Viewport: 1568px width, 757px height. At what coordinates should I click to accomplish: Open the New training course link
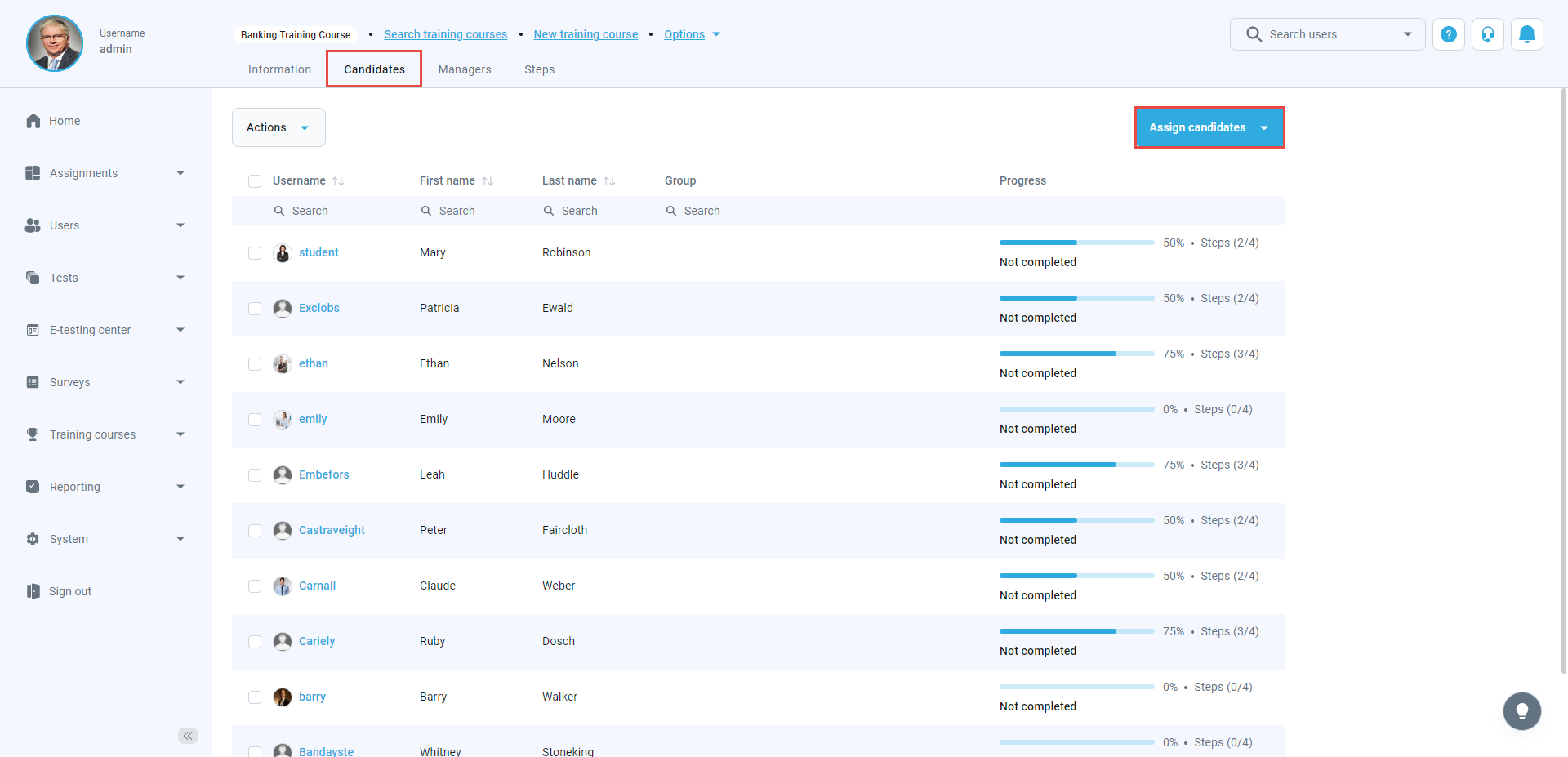(x=586, y=34)
